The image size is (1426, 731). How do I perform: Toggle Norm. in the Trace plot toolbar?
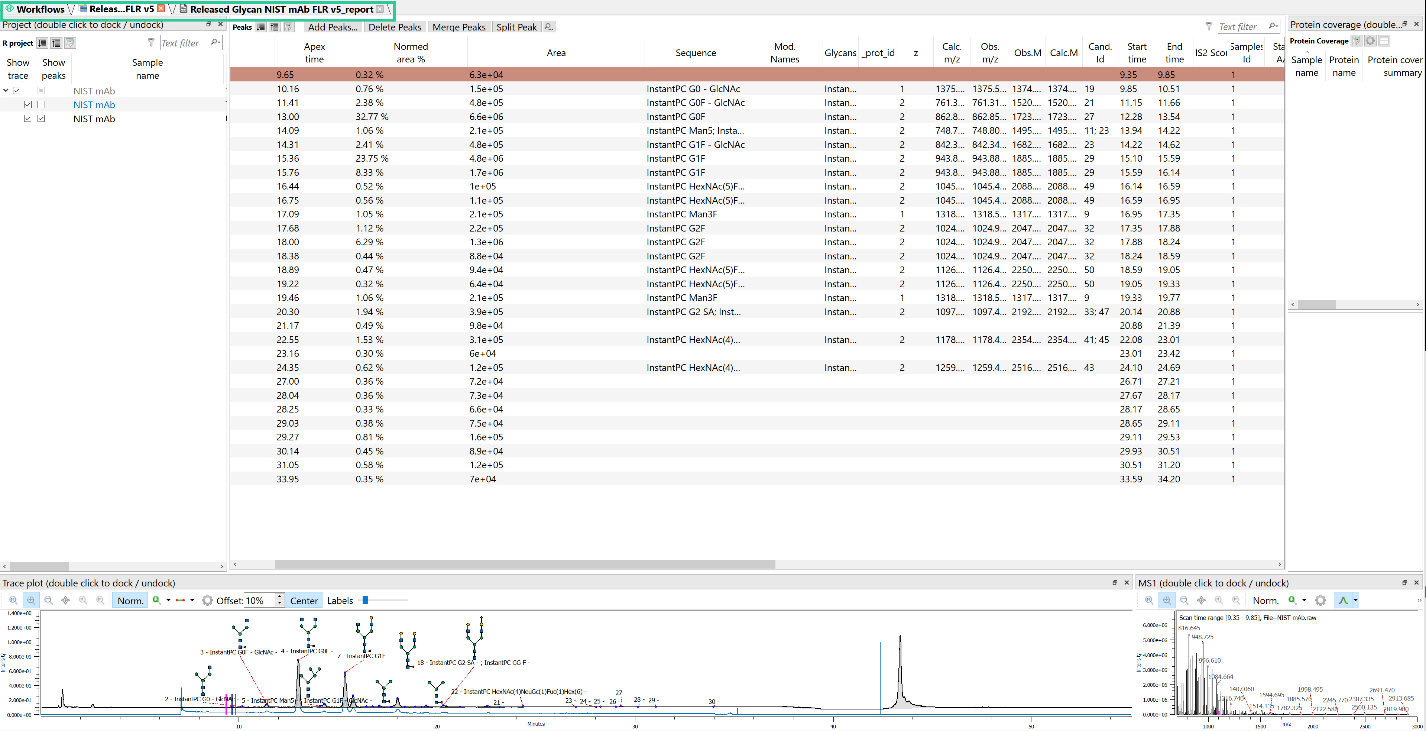click(130, 600)
